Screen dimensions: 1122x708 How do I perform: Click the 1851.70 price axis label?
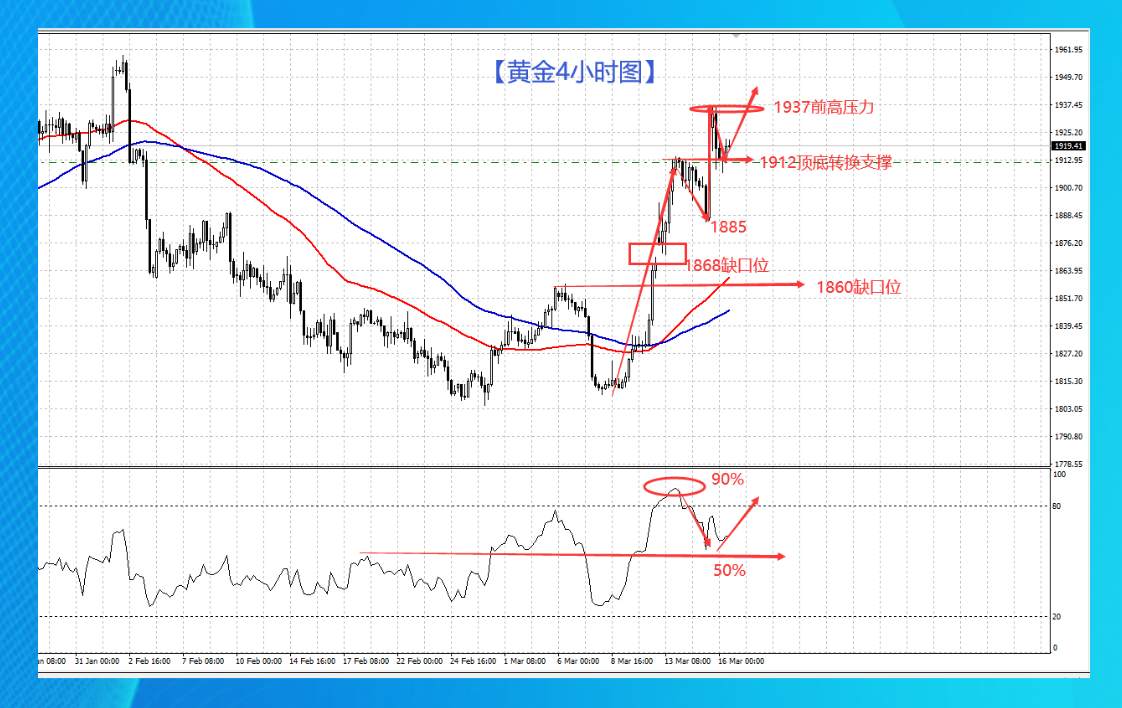point(1069,299)
